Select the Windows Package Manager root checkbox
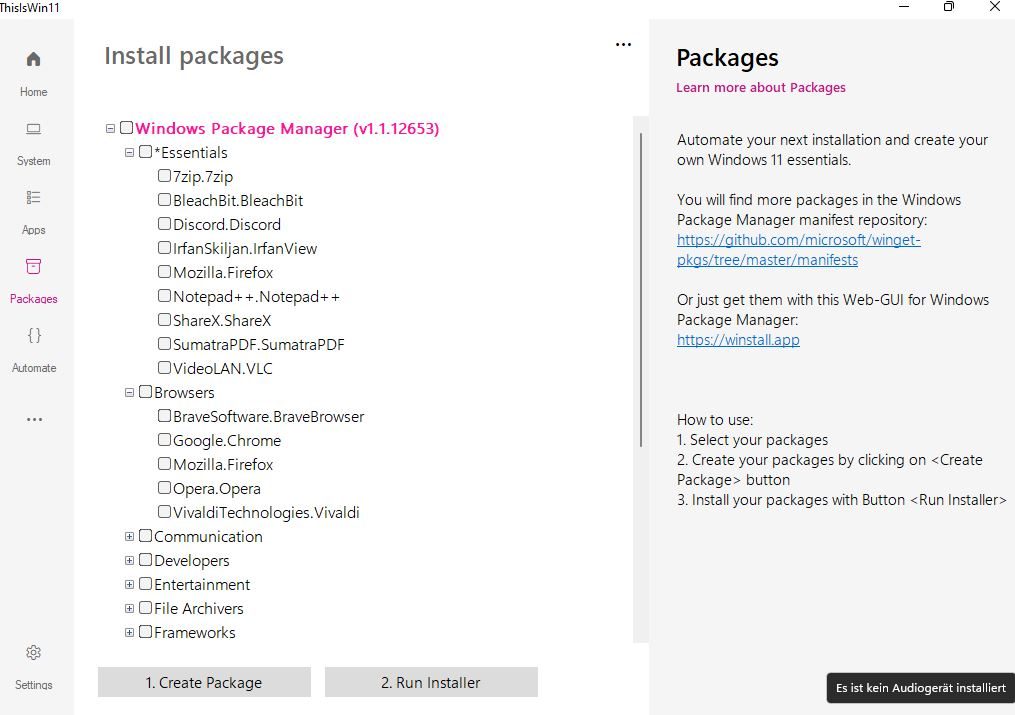This screenshot has width=1015, height=715. click(126, 128)
